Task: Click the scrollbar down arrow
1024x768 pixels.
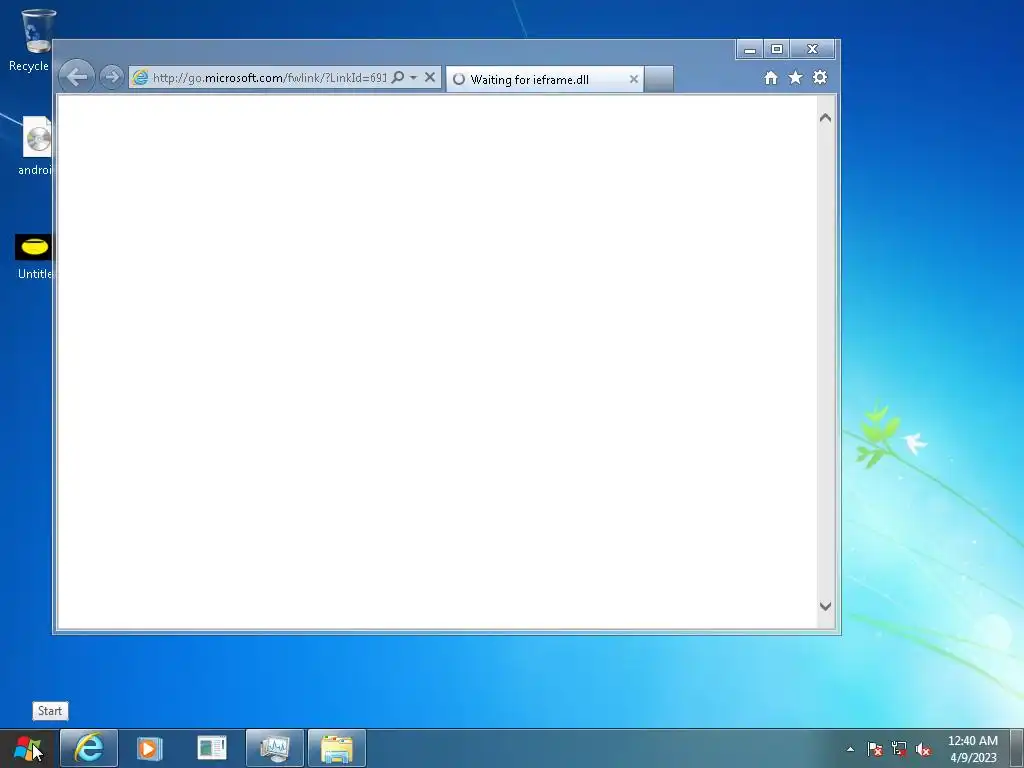Action: pos(825,606)
